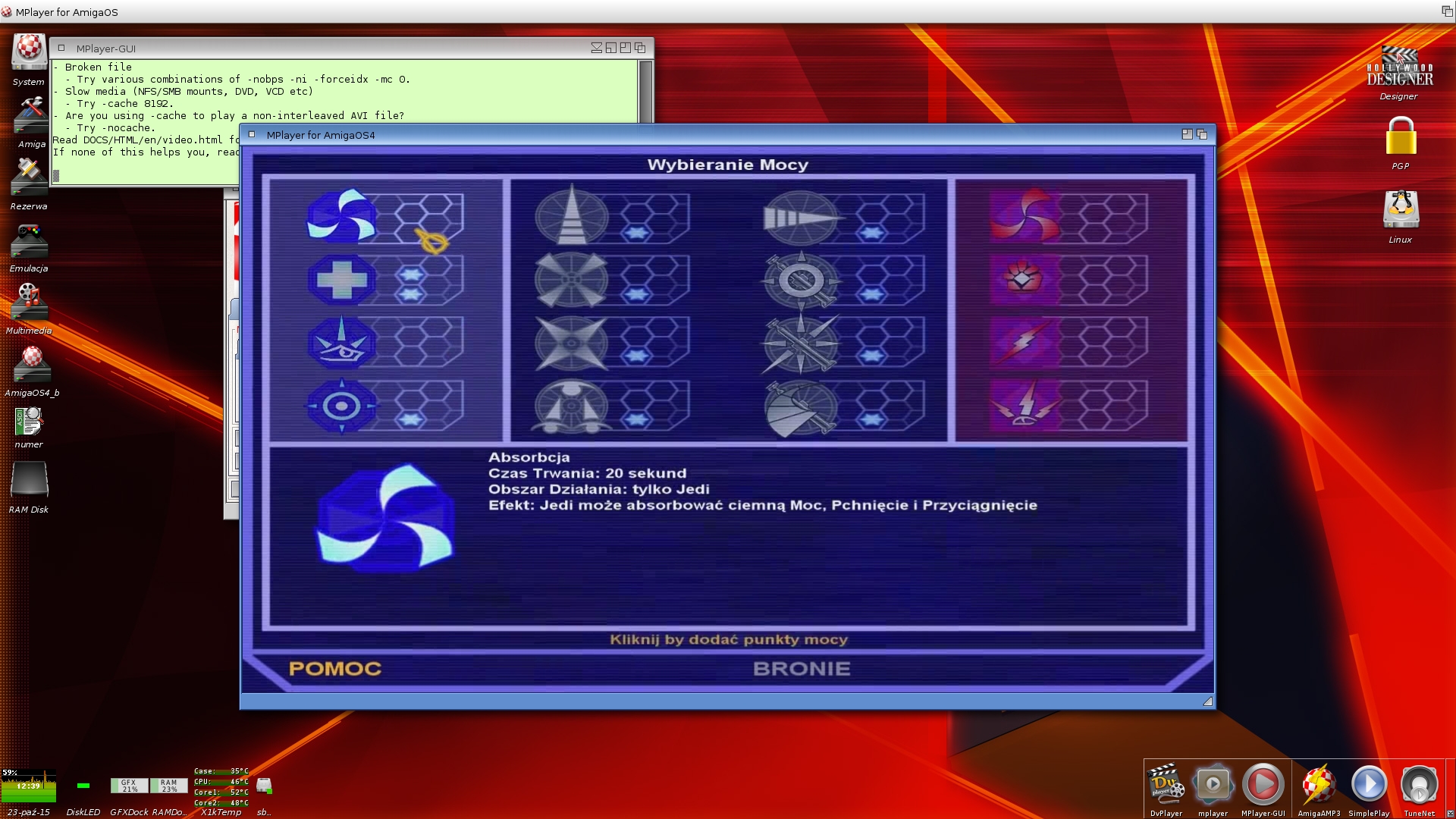1456x819 pixels.
Task: Click the GFX memory usage gauge
Action: tap(130, 786)
